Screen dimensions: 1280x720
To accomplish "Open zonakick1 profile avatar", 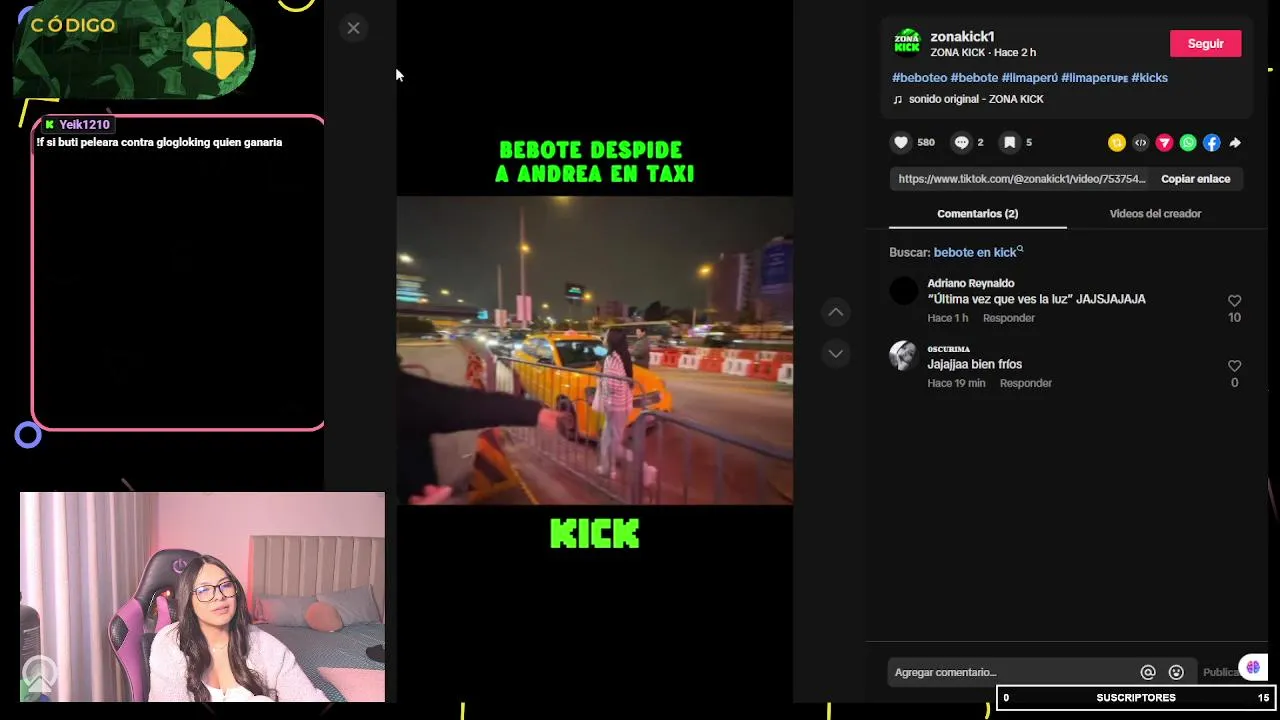I will pyautogui.click(x=907, y=43).
